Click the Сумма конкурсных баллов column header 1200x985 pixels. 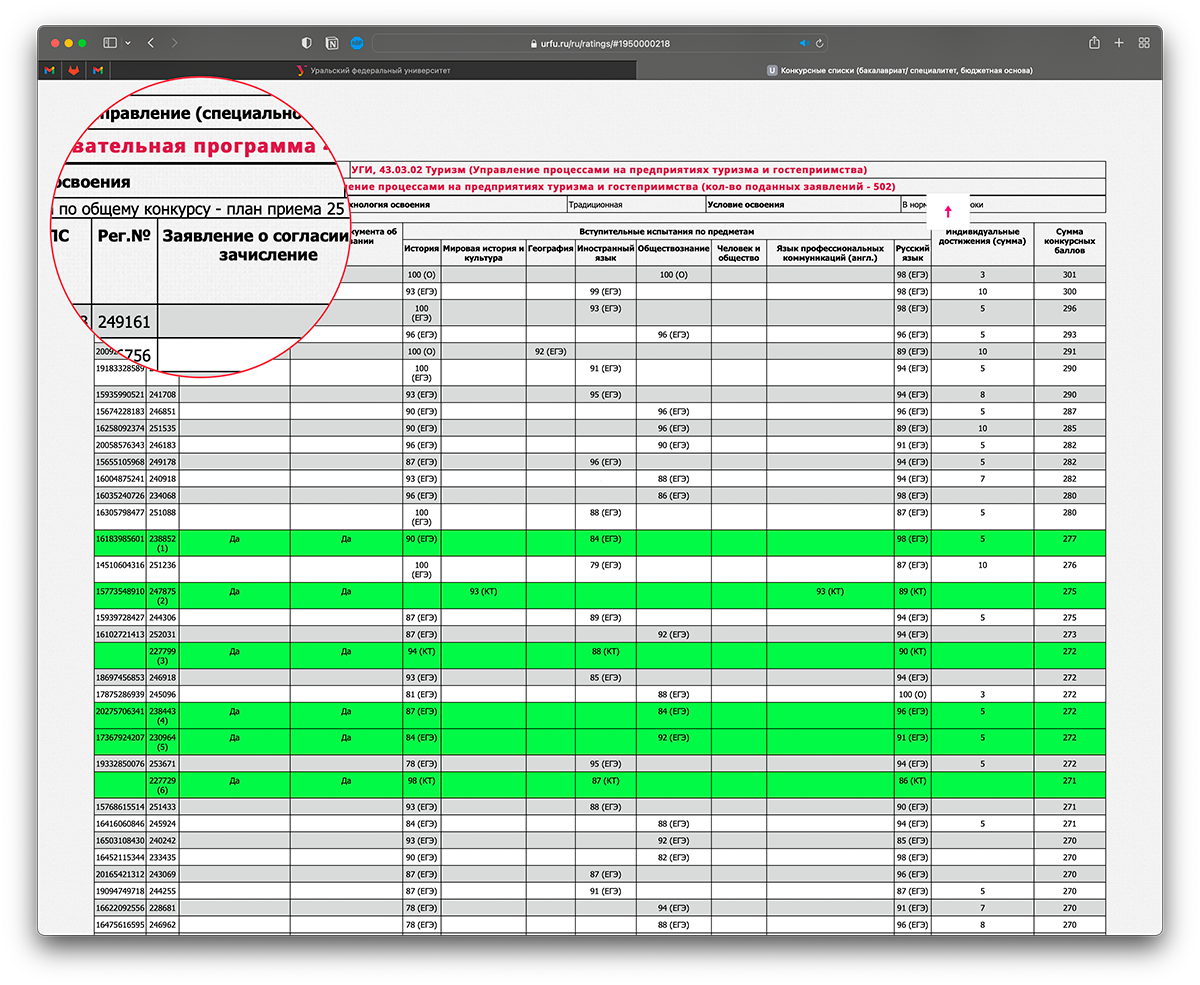click(x=1069, y=242)
